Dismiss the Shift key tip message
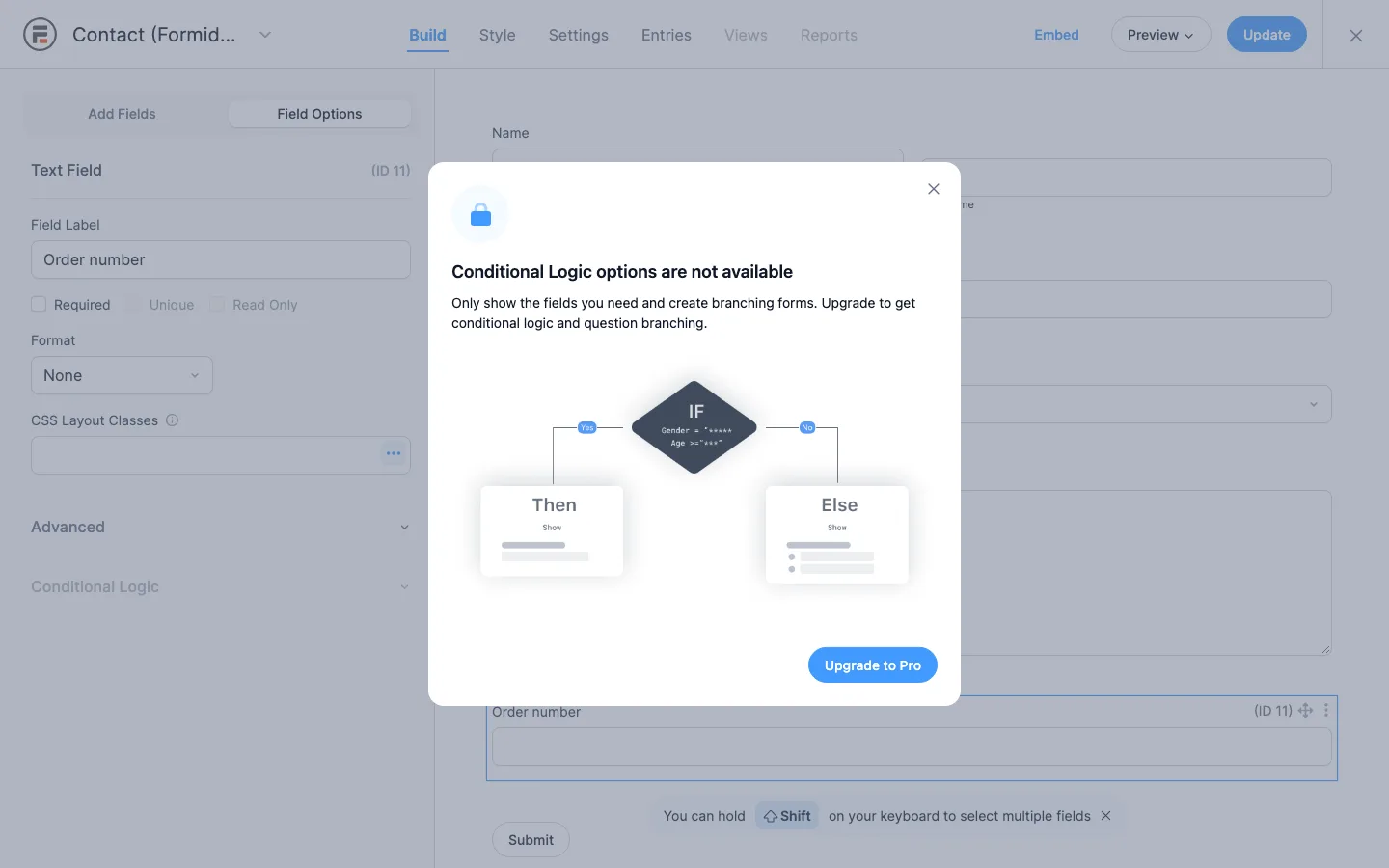1389x868 pixels. pyautogui.click(x=1106, y=816)
